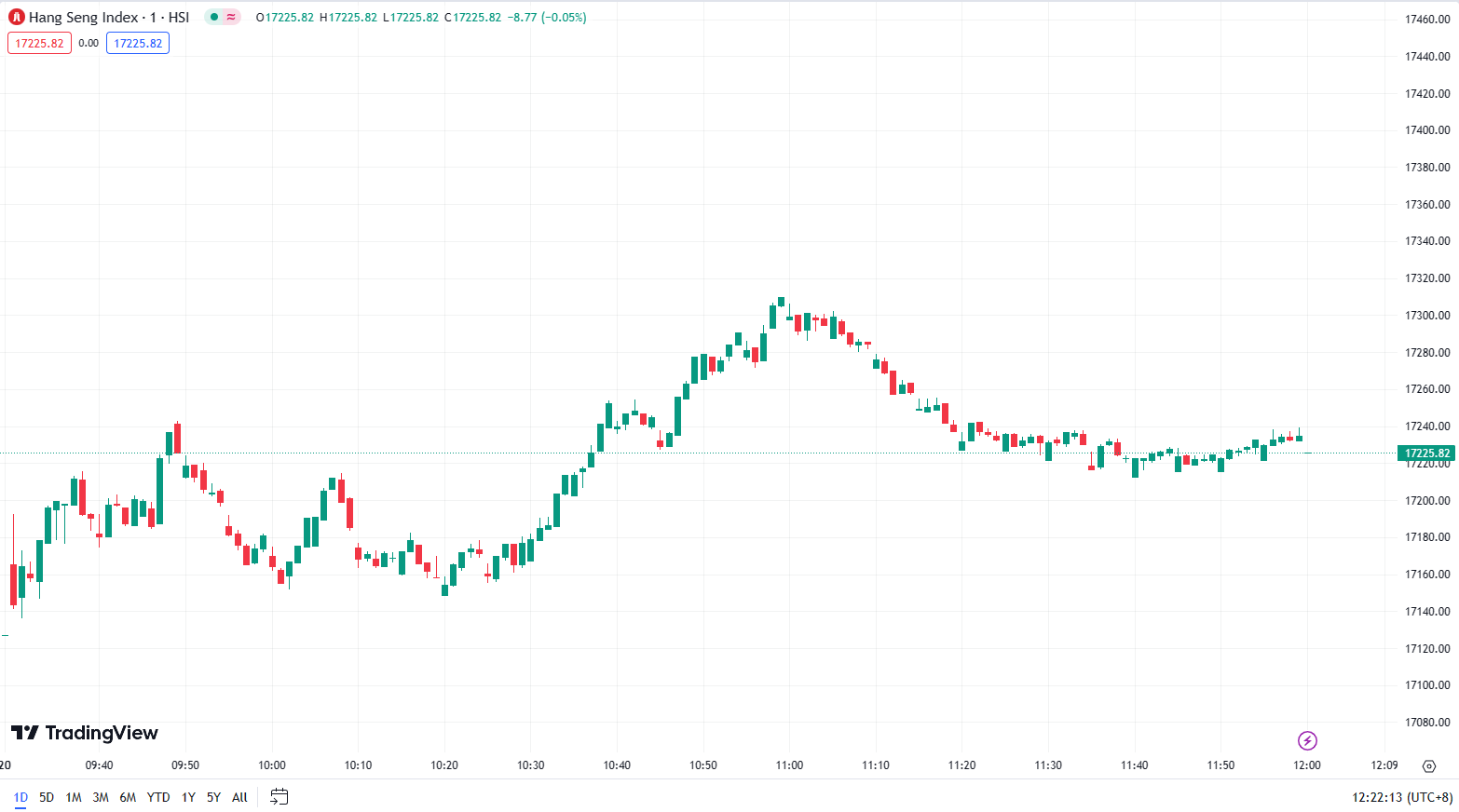1459x812 pixels.
Task: Open the Go to date calendar icon
Action: tap(280, 796)
